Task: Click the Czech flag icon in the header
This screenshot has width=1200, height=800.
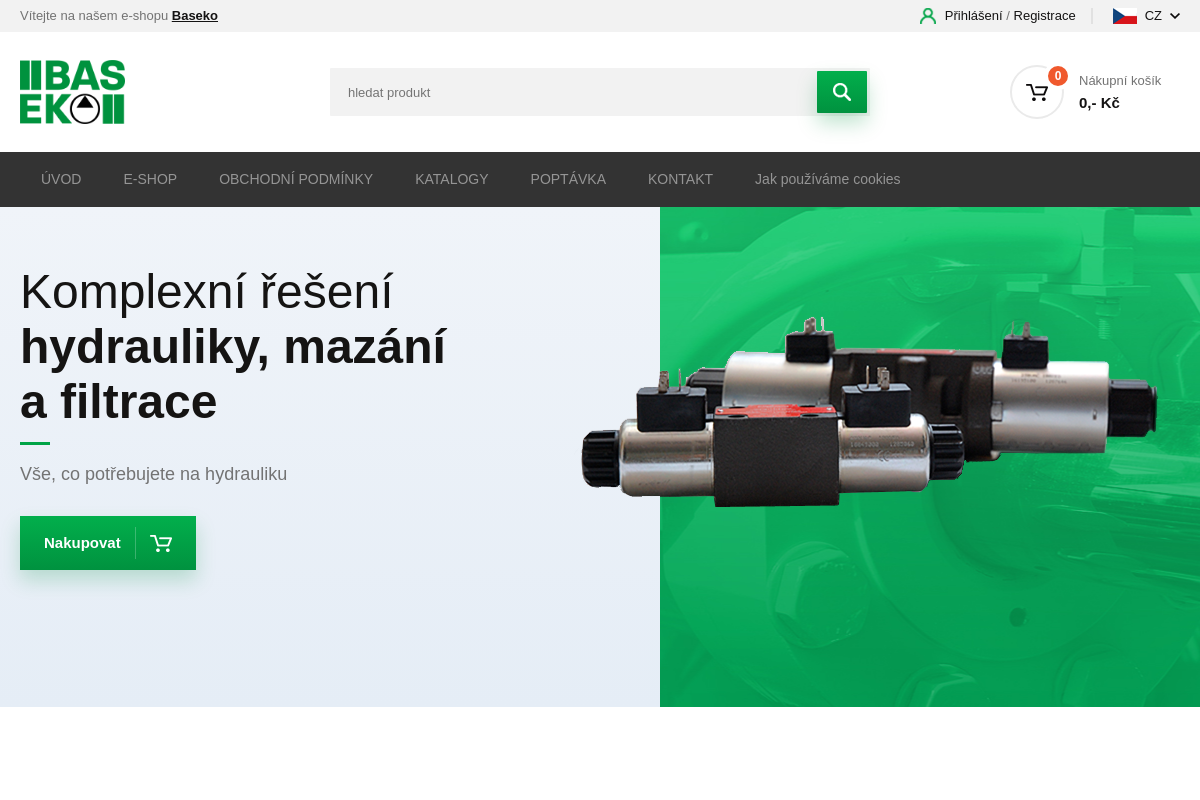Action: coord(1124,15)
